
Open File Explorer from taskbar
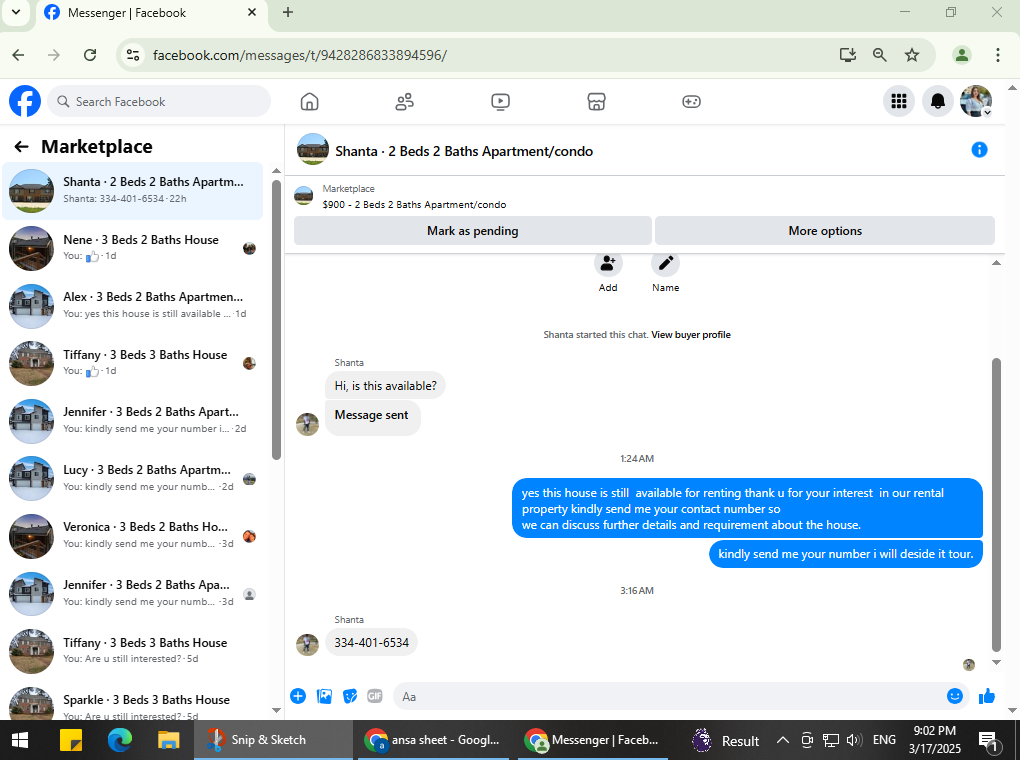pyautogui.click(x=168, y=740)
